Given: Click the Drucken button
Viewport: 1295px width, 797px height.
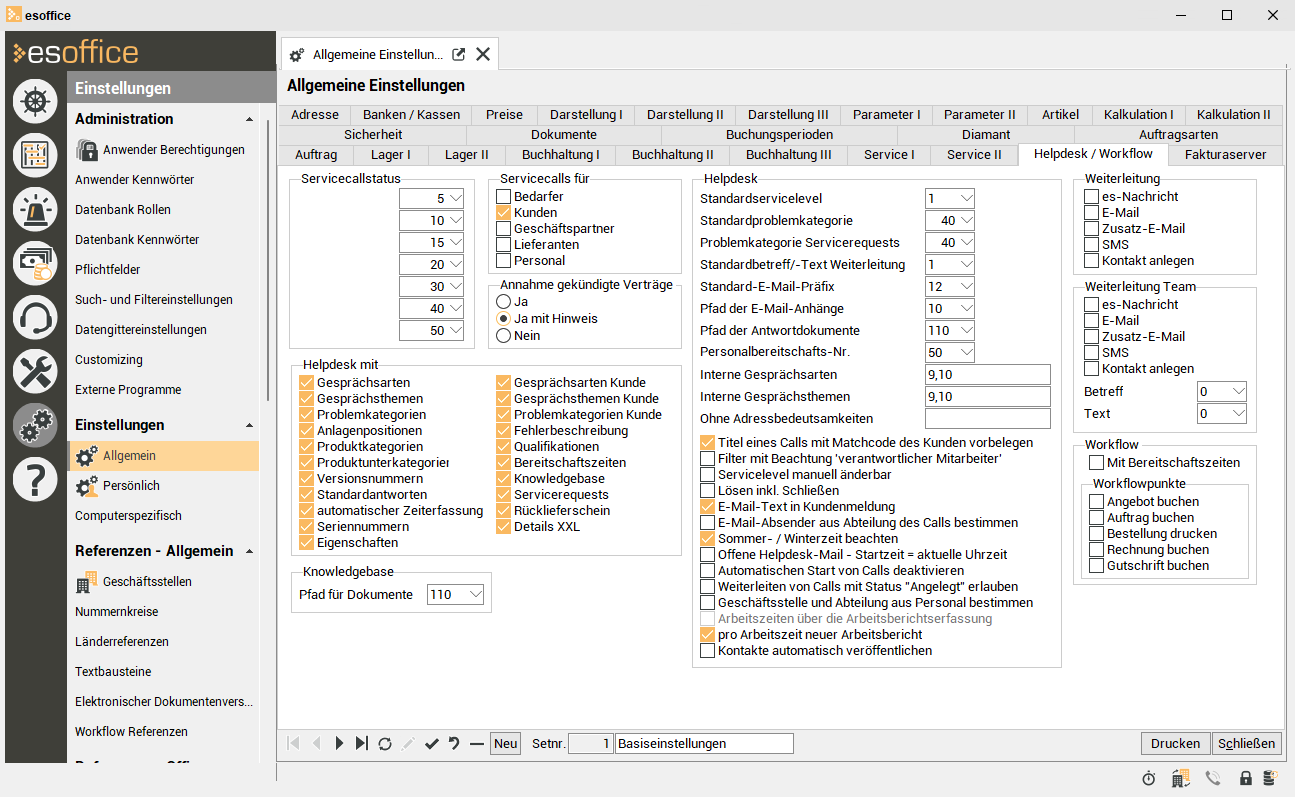Looking at the screenshot, I should tap(1176, 744).
